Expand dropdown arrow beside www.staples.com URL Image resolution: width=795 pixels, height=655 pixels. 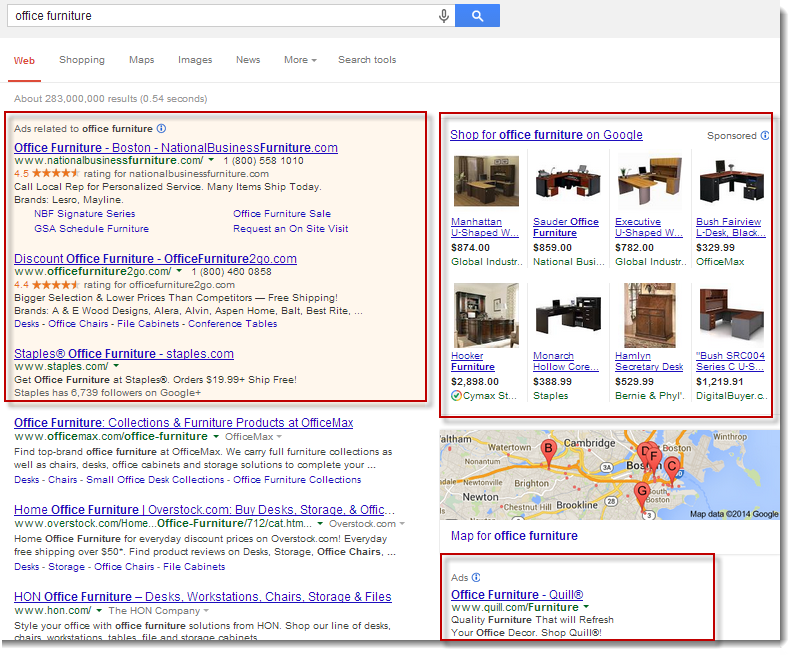pos(116,366)
